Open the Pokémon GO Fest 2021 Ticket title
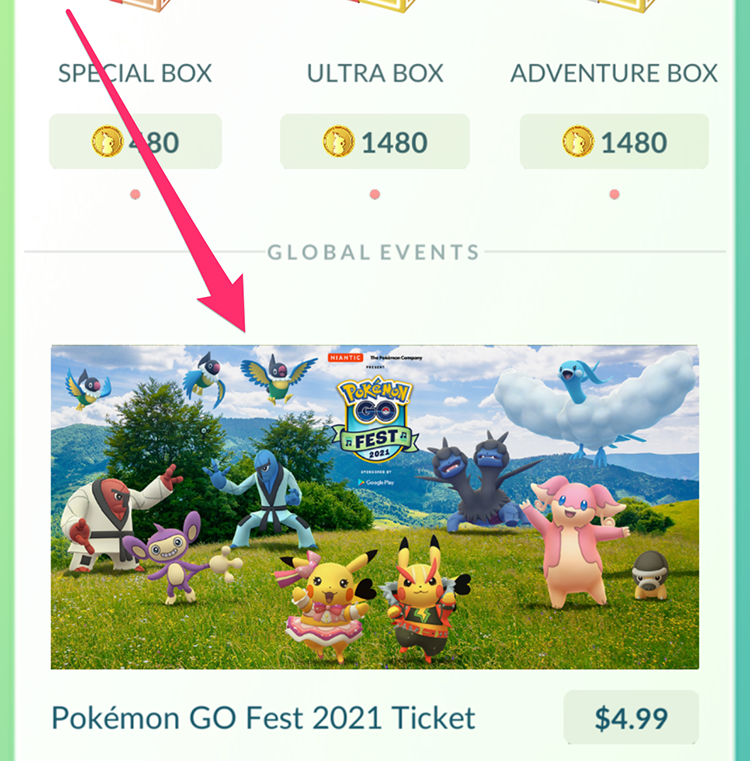Screen dimensions: 750x761 tap(263, 718)
